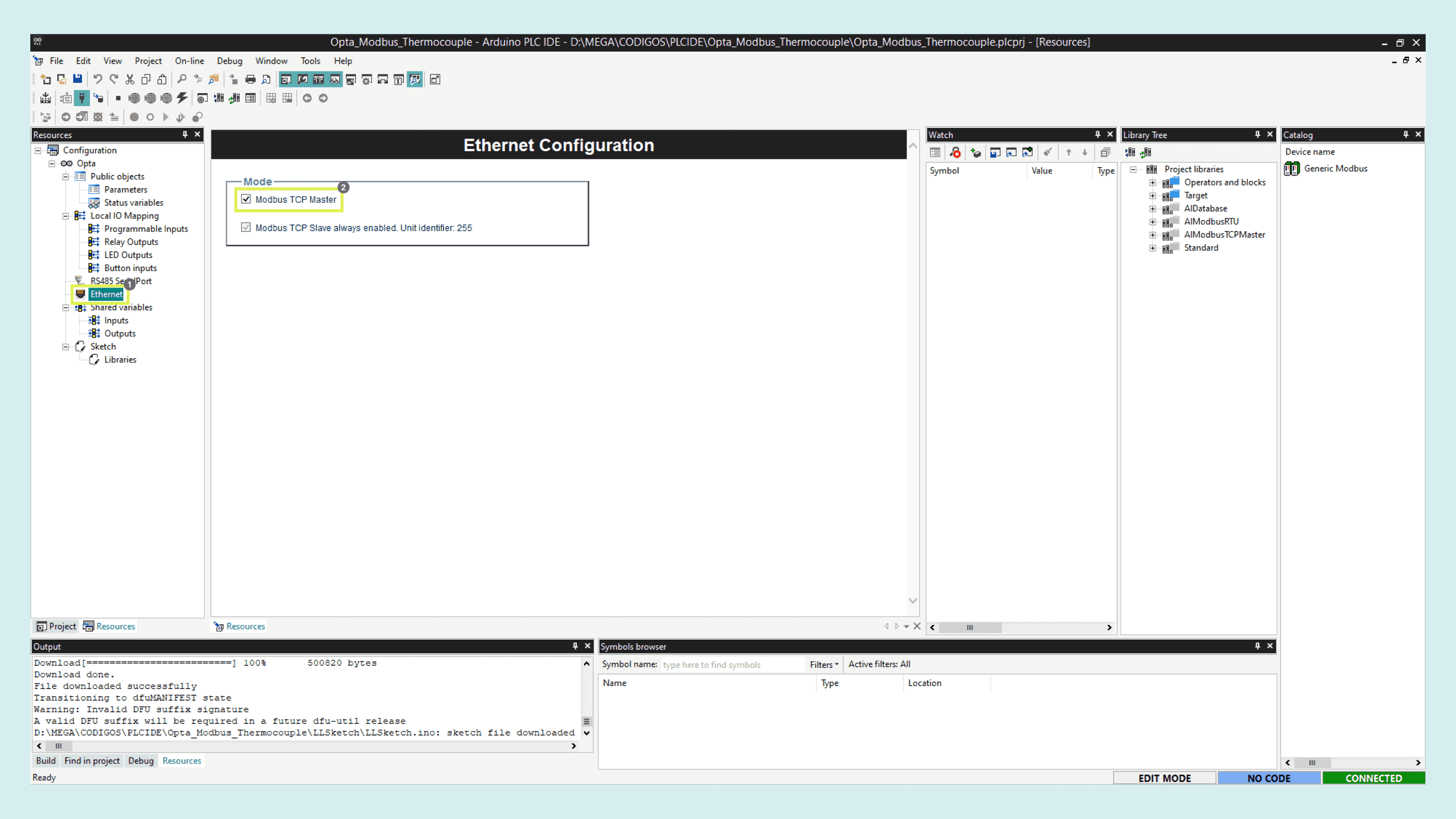Insert a new item in the Watch panel
The height and width of the screenshot is (819, 1456).
(x=975, y=152)
